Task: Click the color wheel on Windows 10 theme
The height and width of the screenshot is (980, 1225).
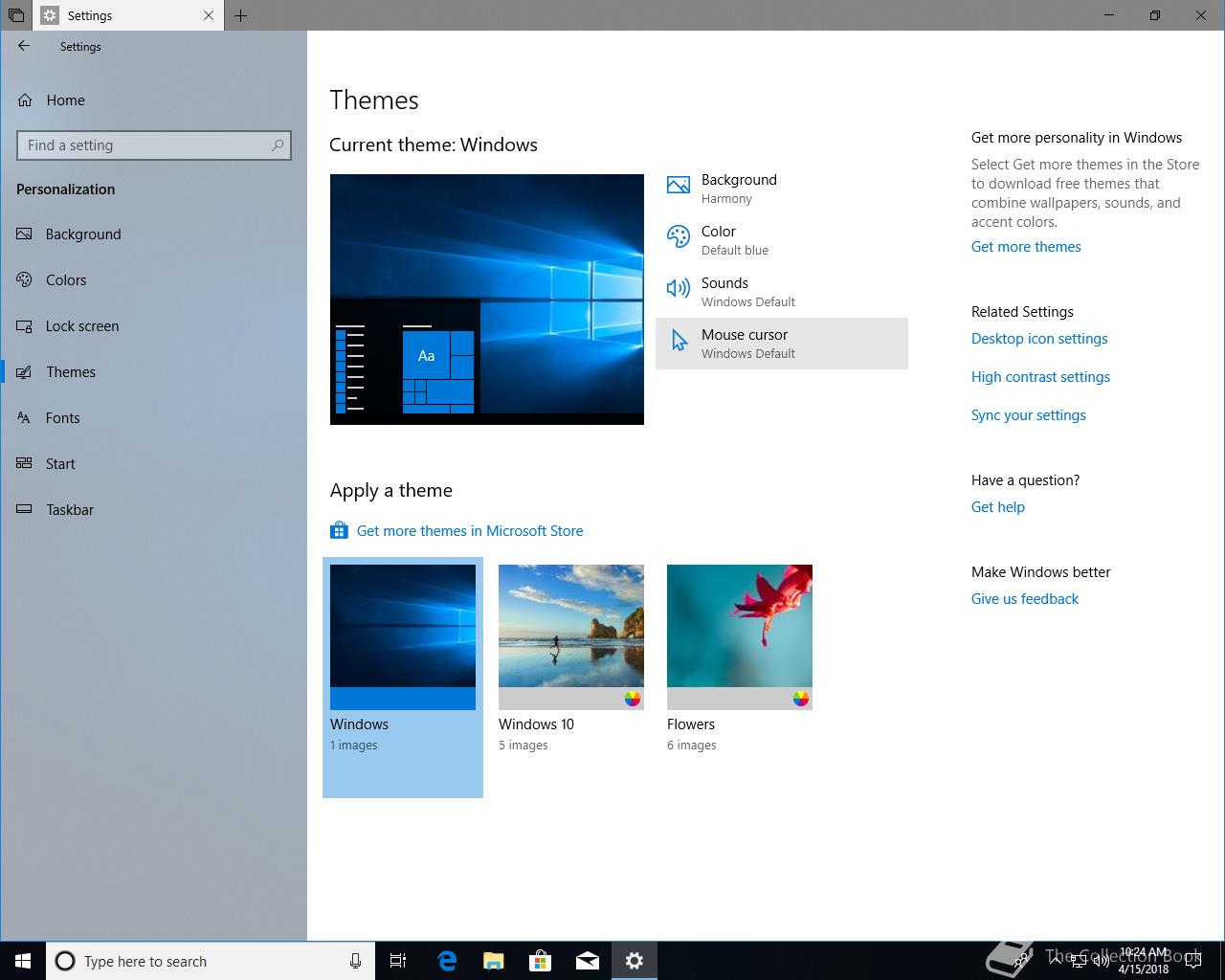Action: pos(633,699)
